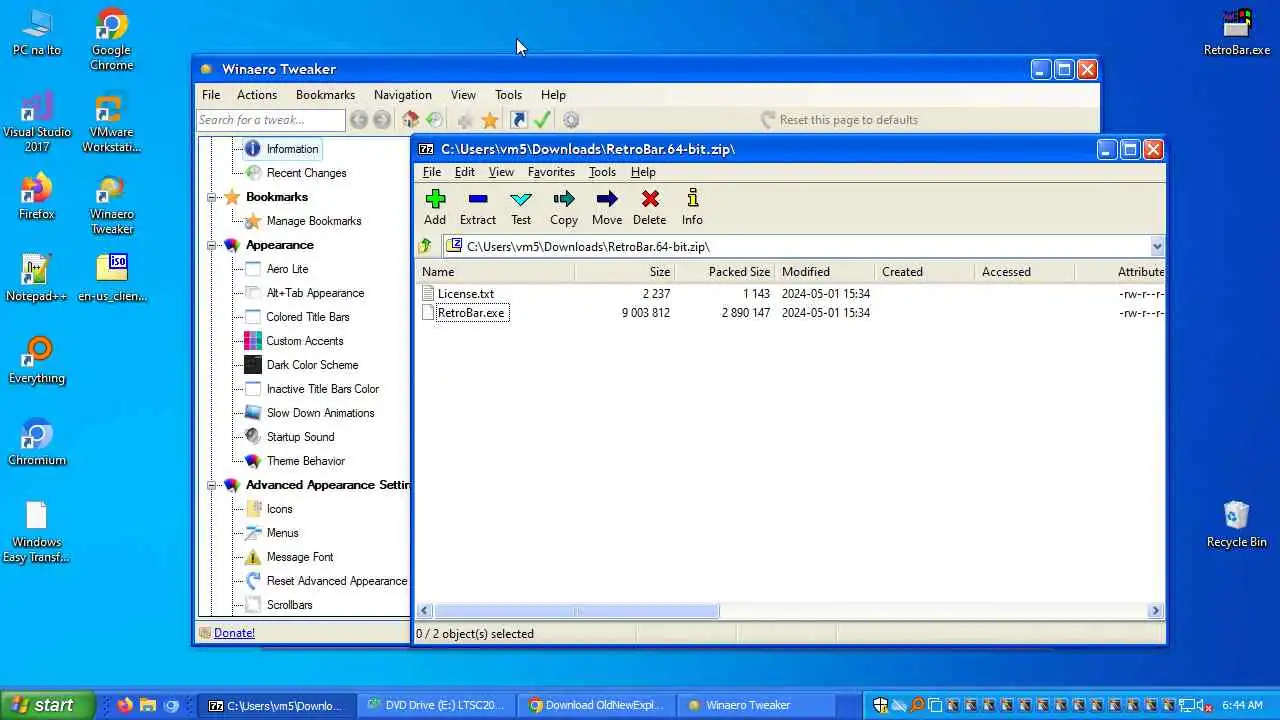Select Dark Color Scheme in the tree

[x=312, y=365]
